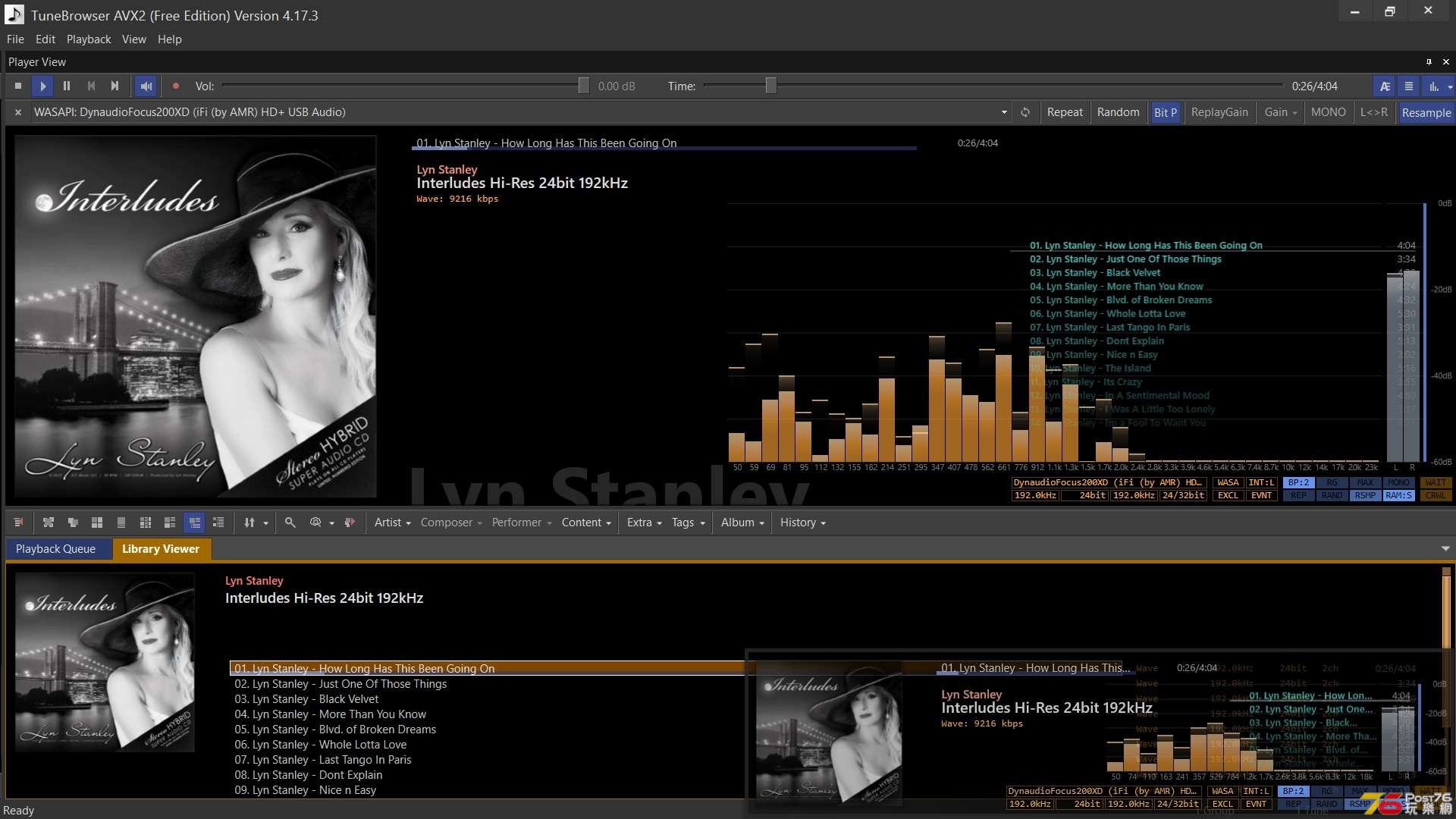The height and width of the screenshot is (819, 1456).
Task: Select the single column list view icon
Action: 121,522
